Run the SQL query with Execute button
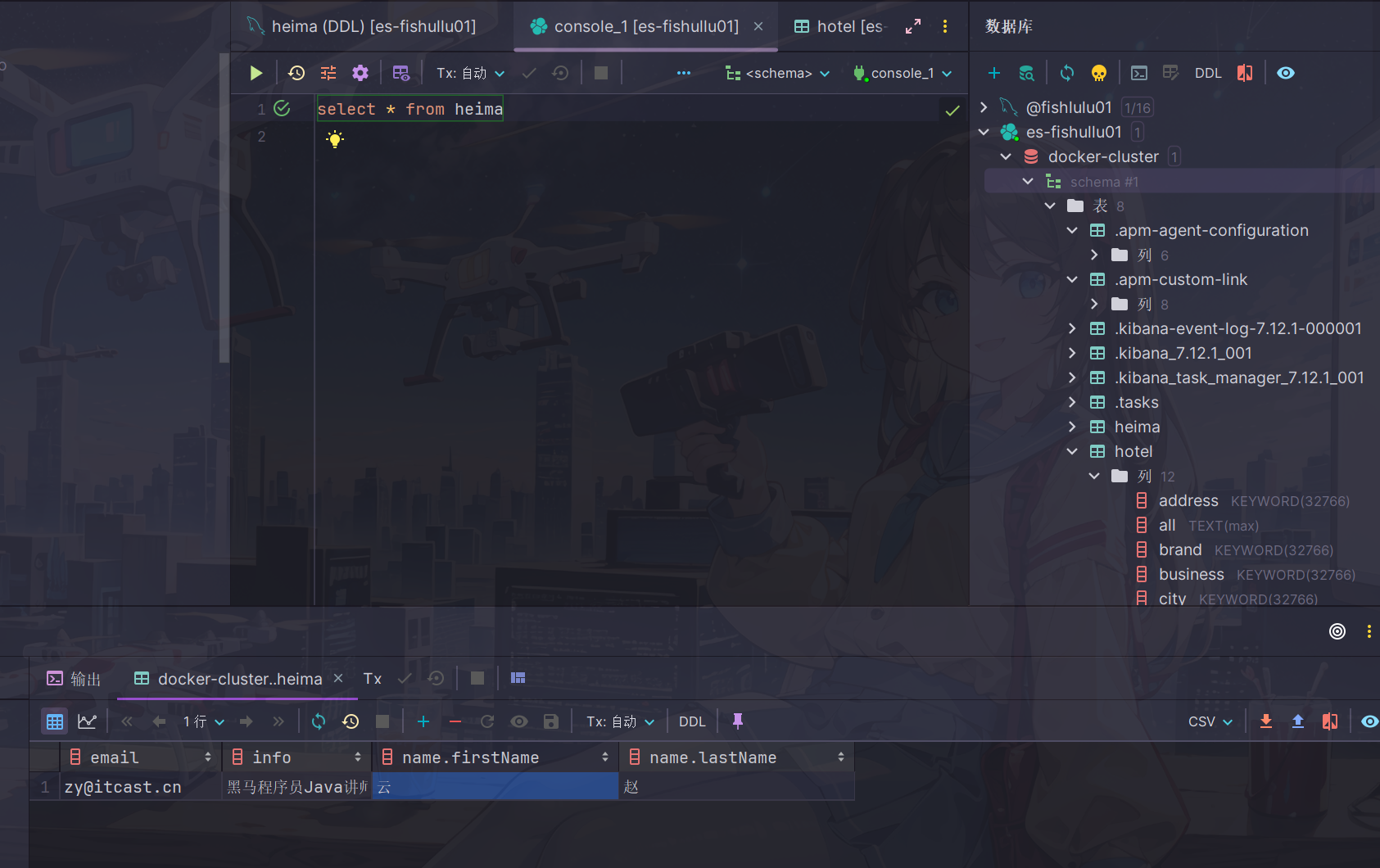 click(256, 73)
